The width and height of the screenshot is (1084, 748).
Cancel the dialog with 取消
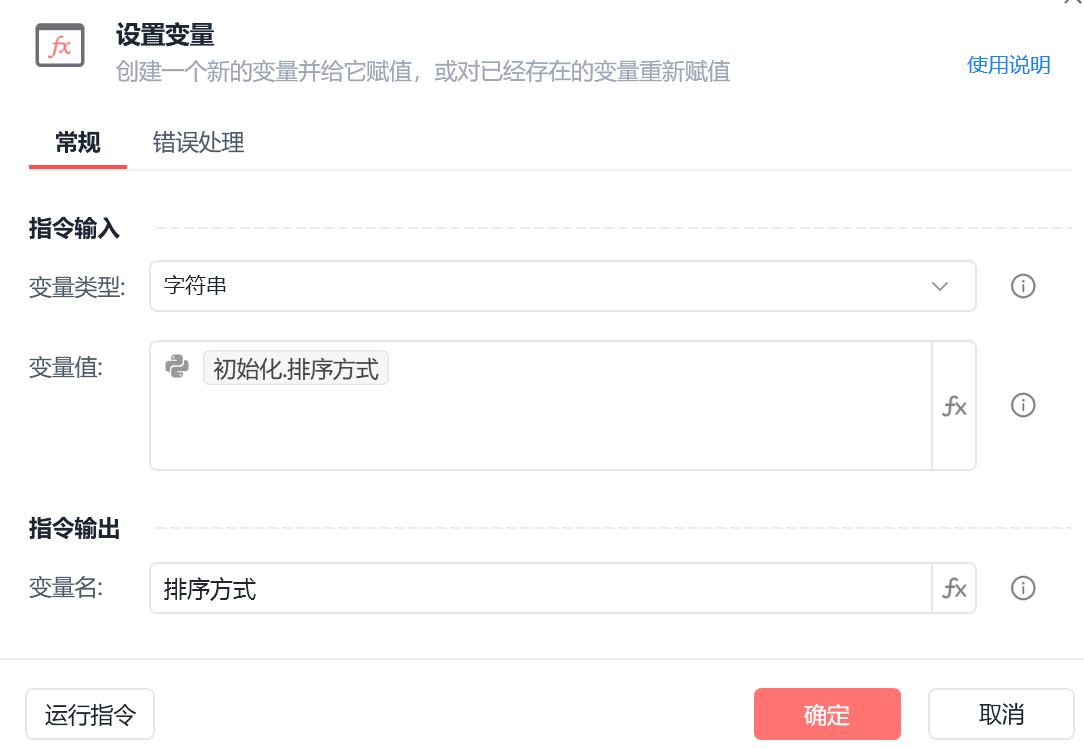tap(1001, 715)
